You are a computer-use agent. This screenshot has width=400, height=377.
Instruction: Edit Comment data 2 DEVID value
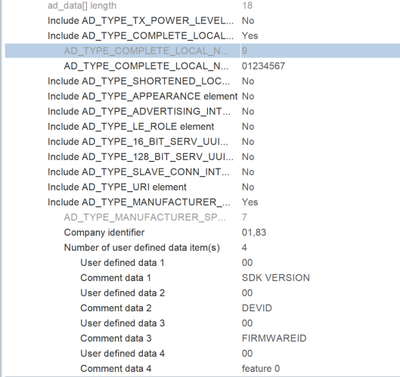click(x=257, y=308)
